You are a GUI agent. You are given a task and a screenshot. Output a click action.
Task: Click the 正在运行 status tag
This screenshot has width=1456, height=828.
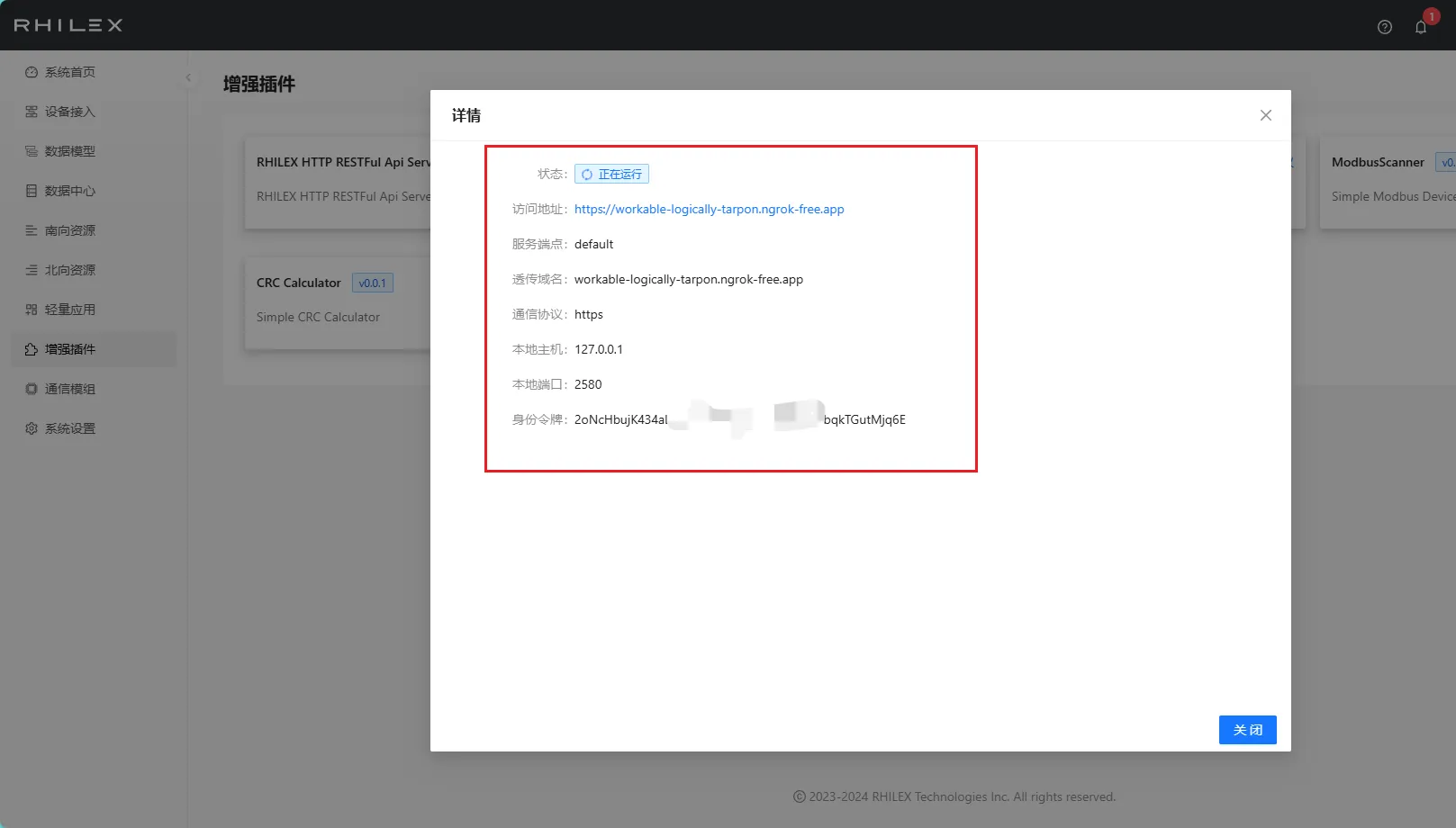[x=612, y=174]
